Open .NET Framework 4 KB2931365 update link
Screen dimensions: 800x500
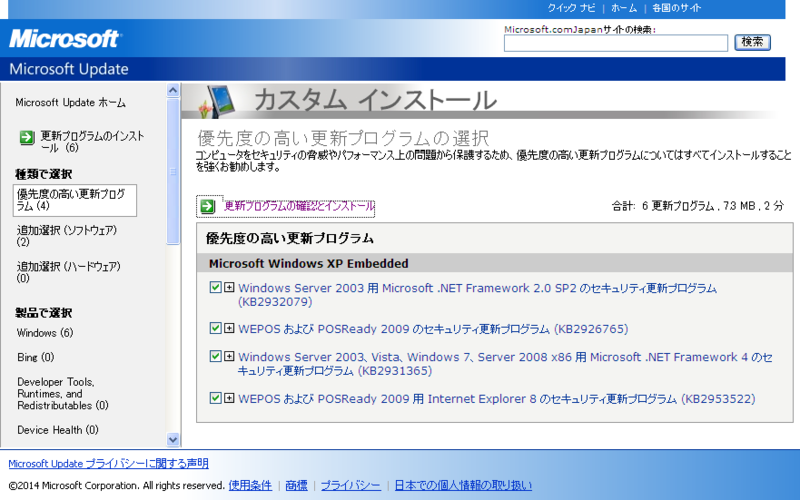point(505,364)
